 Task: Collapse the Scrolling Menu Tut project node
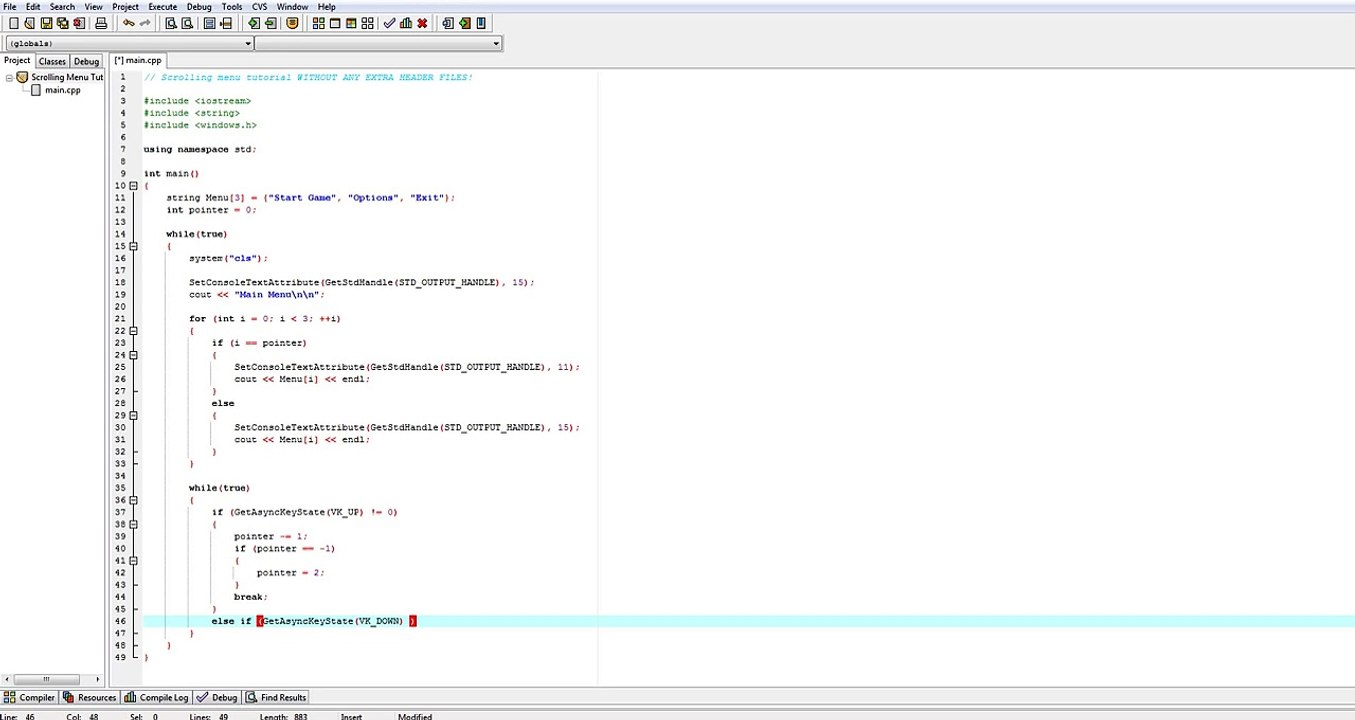pos(9,77)
